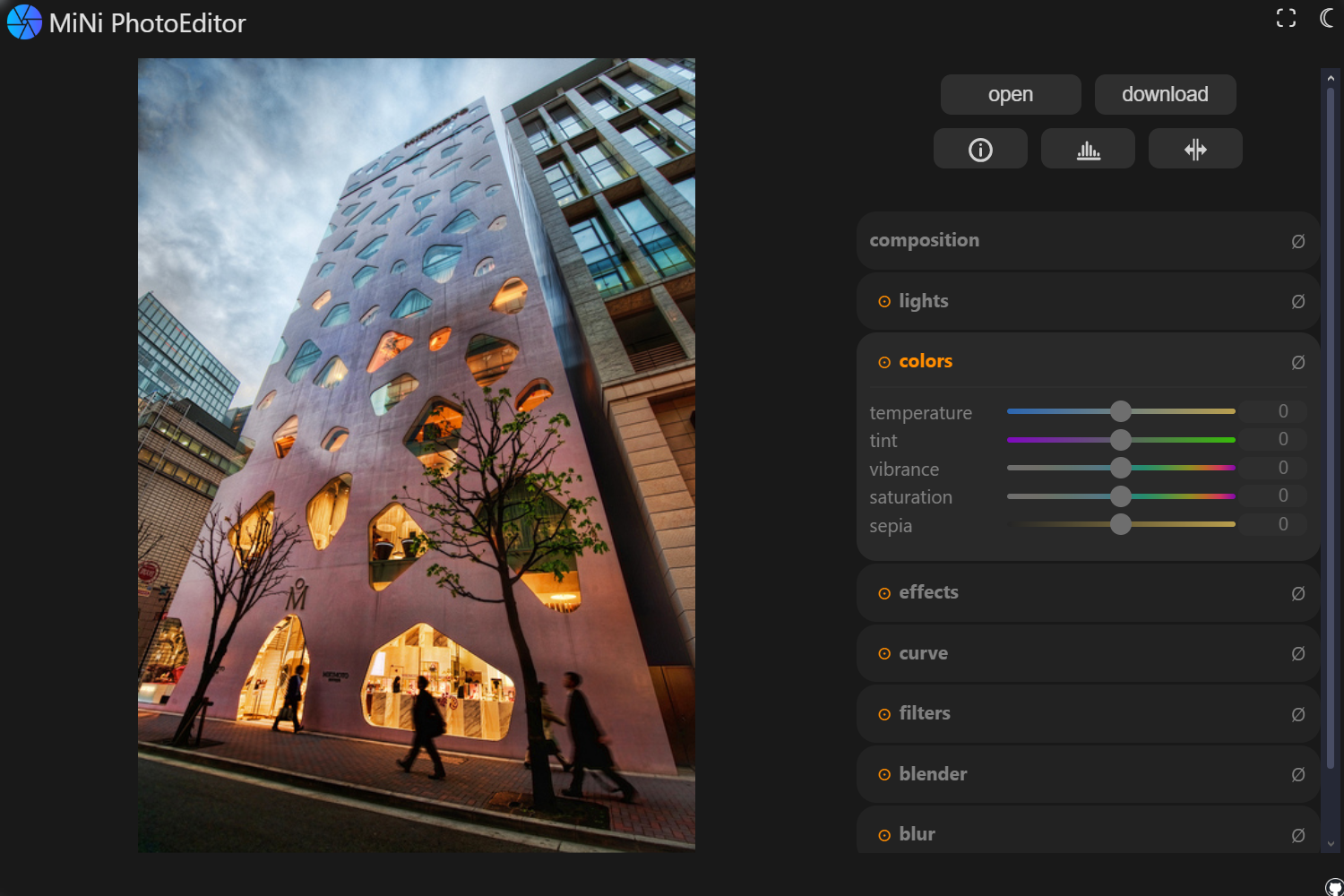Screen dimensions: 1344x896
Task: Click the panel scrollbar up arrow
Action: point(1331,78)
